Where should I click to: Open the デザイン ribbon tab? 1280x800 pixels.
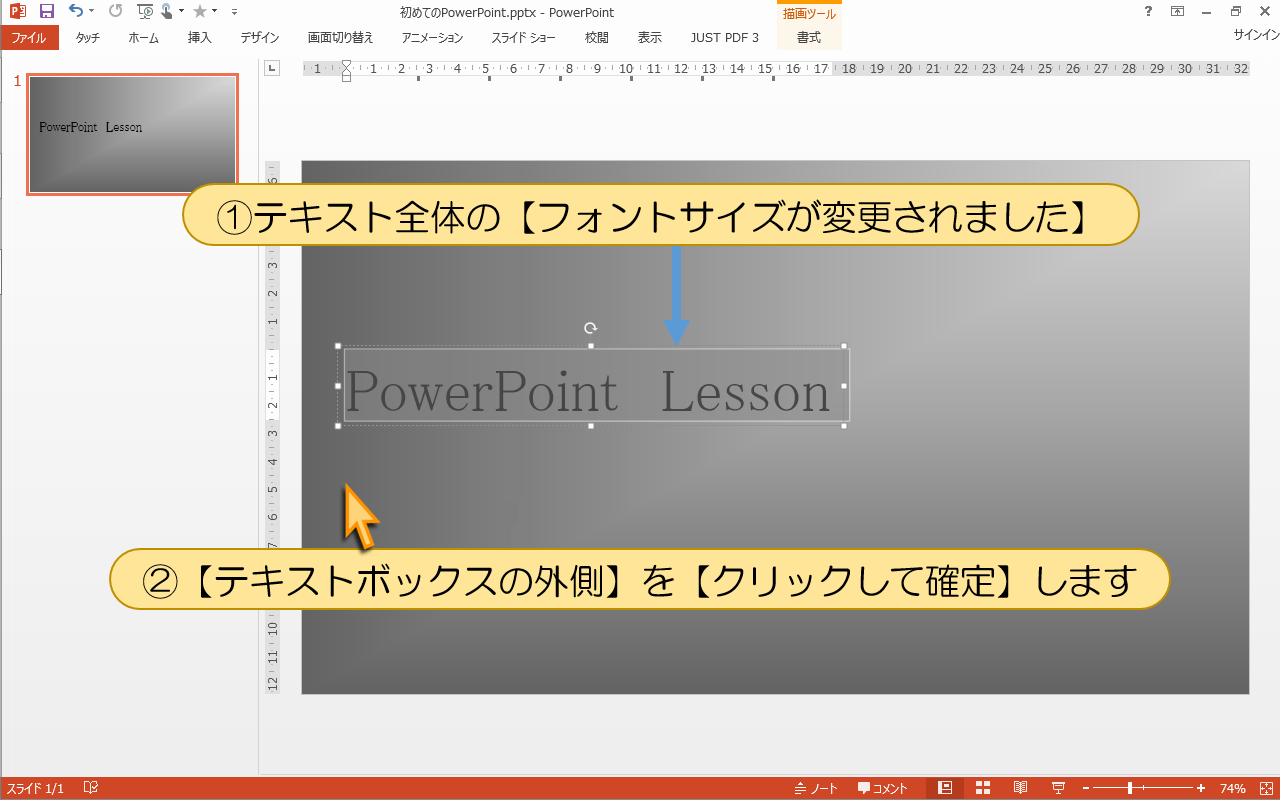(260, 38)
